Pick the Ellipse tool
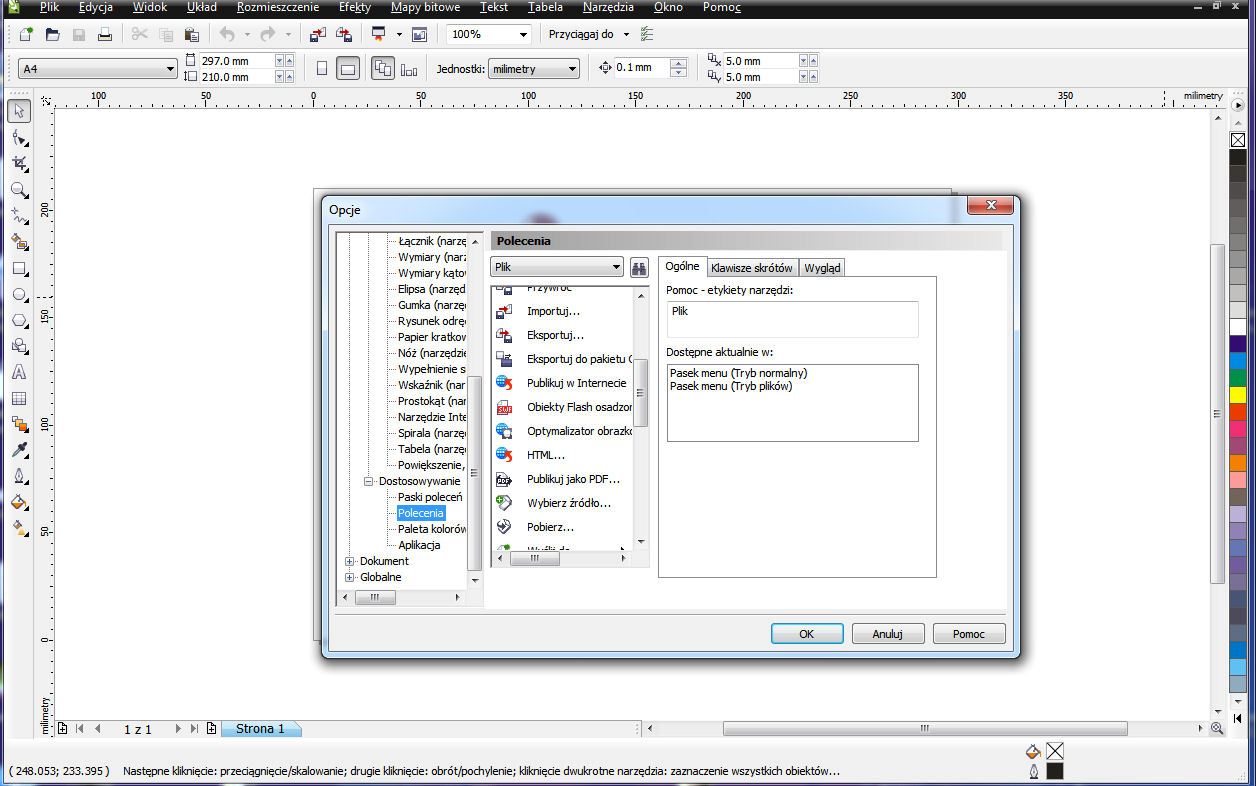Viewport: 1256px width, 786px height. [19, 295]
